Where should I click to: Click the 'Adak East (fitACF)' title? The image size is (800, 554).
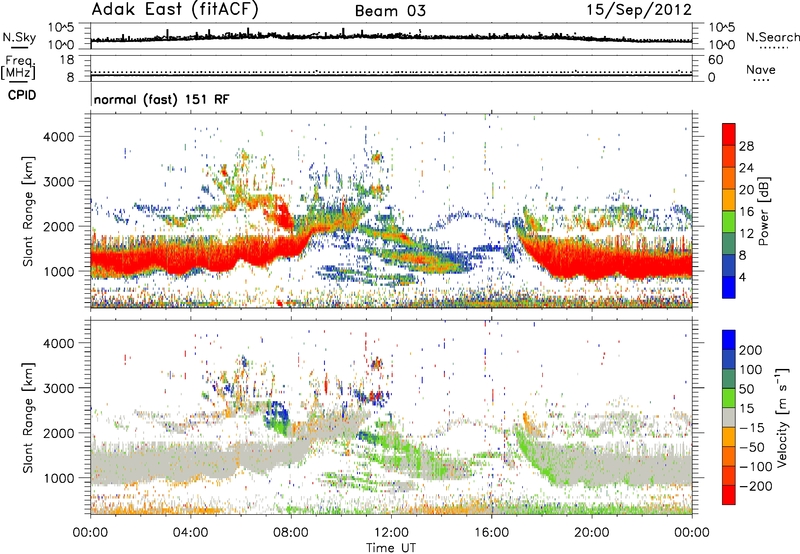click(x=175, y=10)
